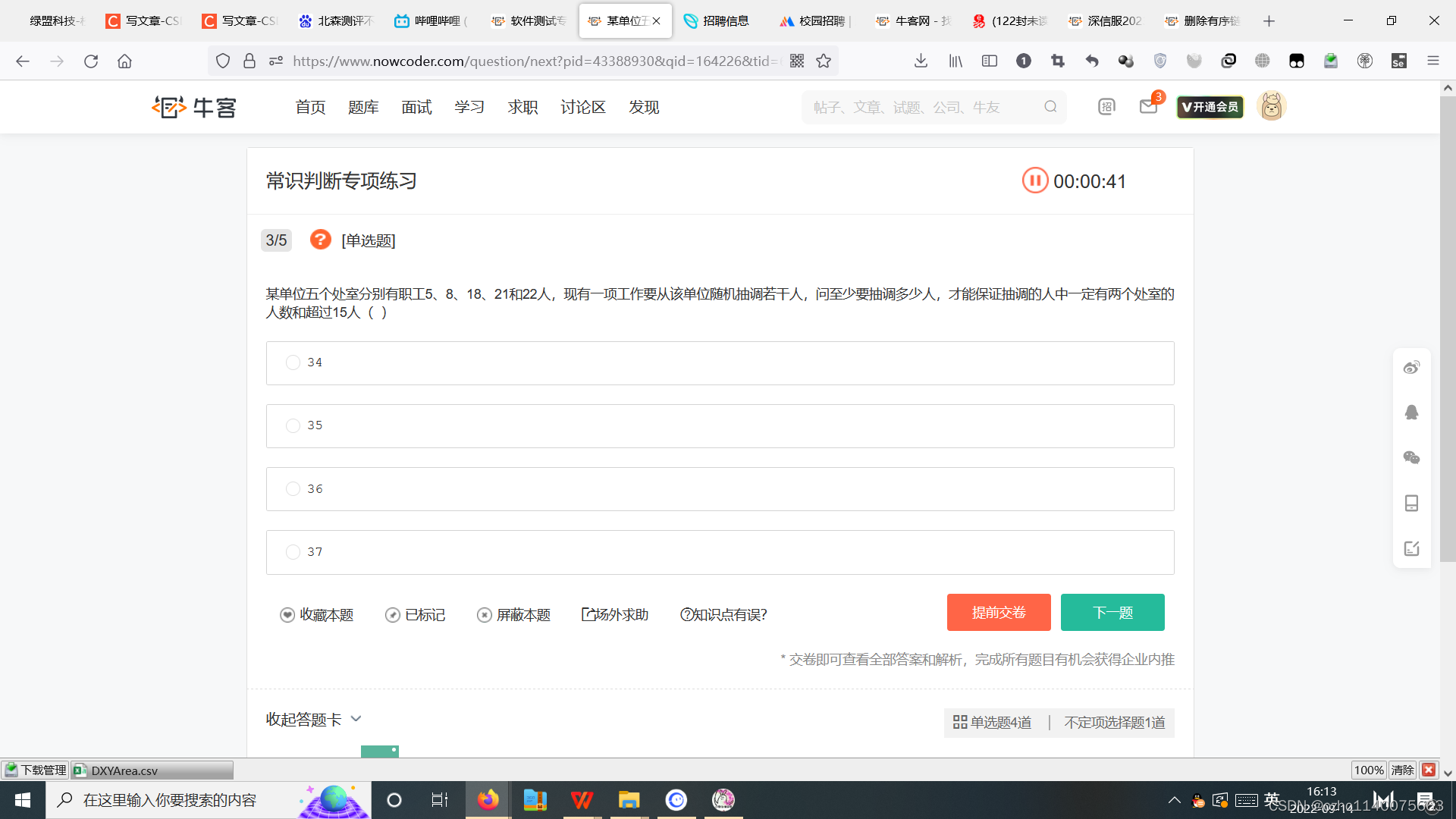Click the search magnifier icon
This screenshot has width=1456, height=819.
[1050, 106]
